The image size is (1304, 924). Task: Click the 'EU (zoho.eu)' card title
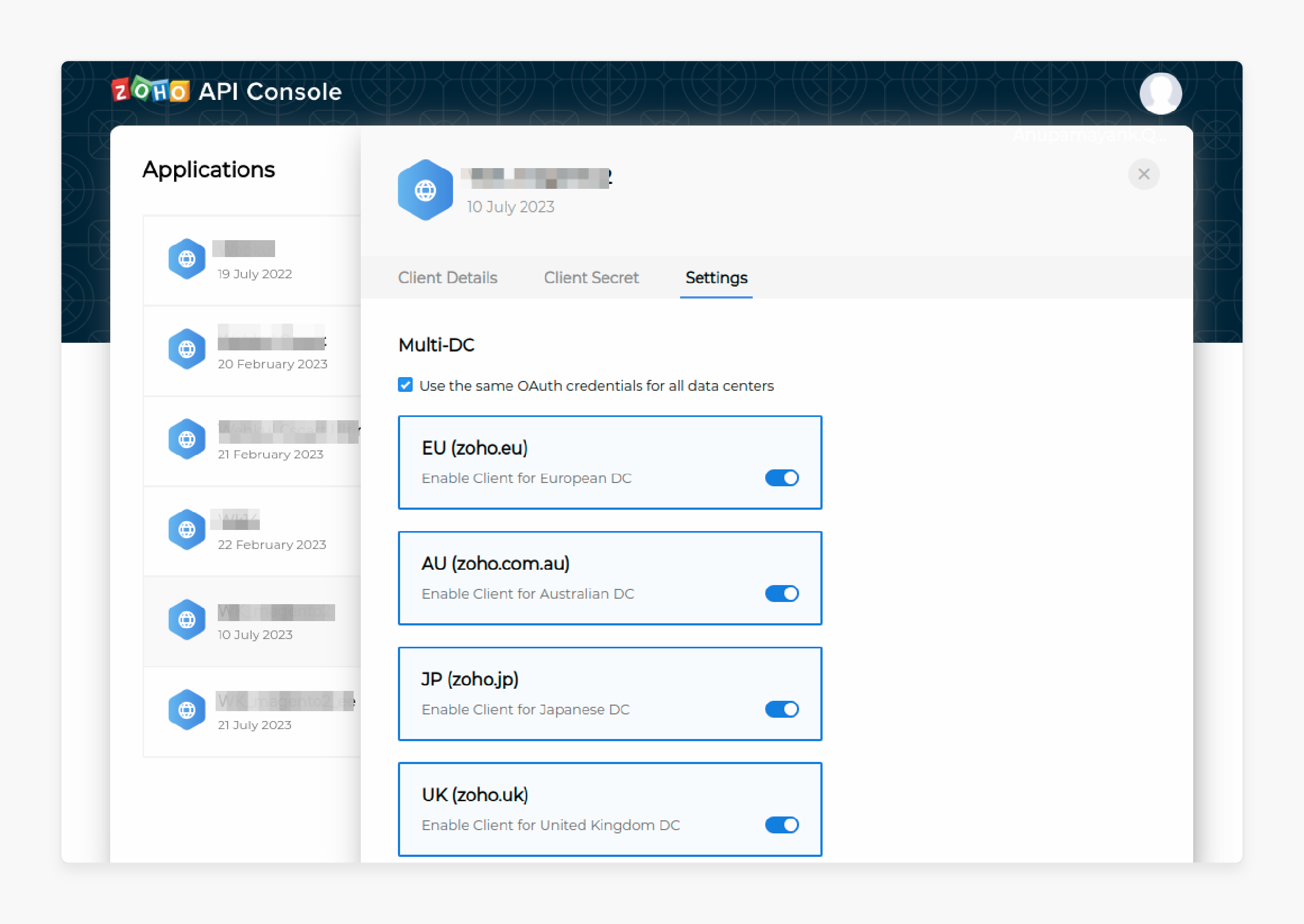pyautogui.click(x=474, y=448)
